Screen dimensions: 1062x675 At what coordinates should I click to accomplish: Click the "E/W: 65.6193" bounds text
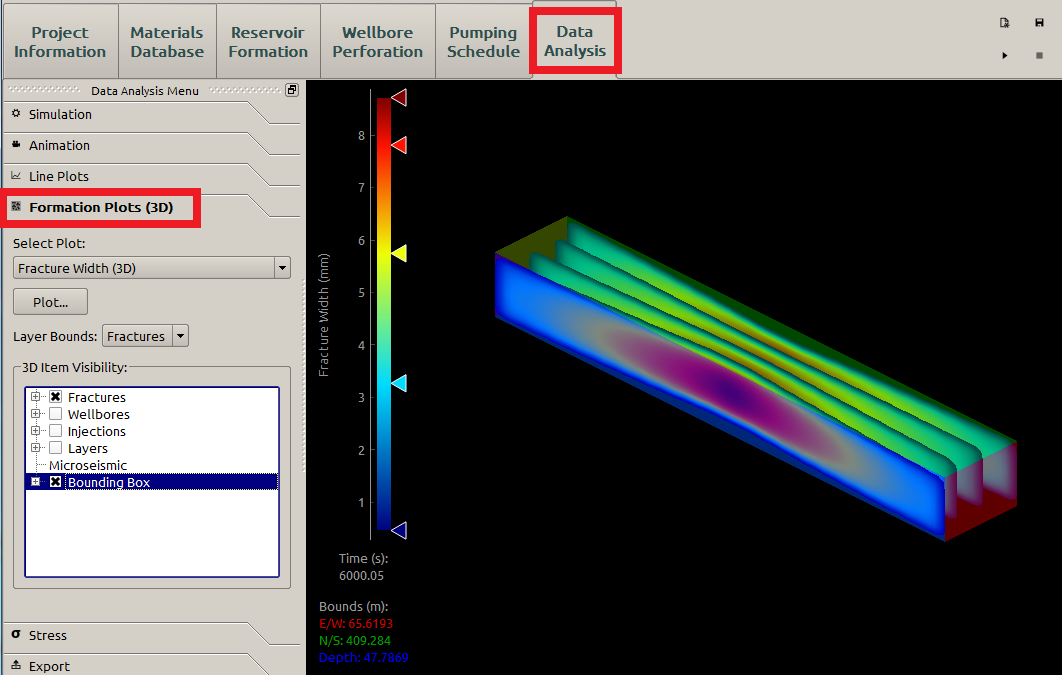[356, 624]
